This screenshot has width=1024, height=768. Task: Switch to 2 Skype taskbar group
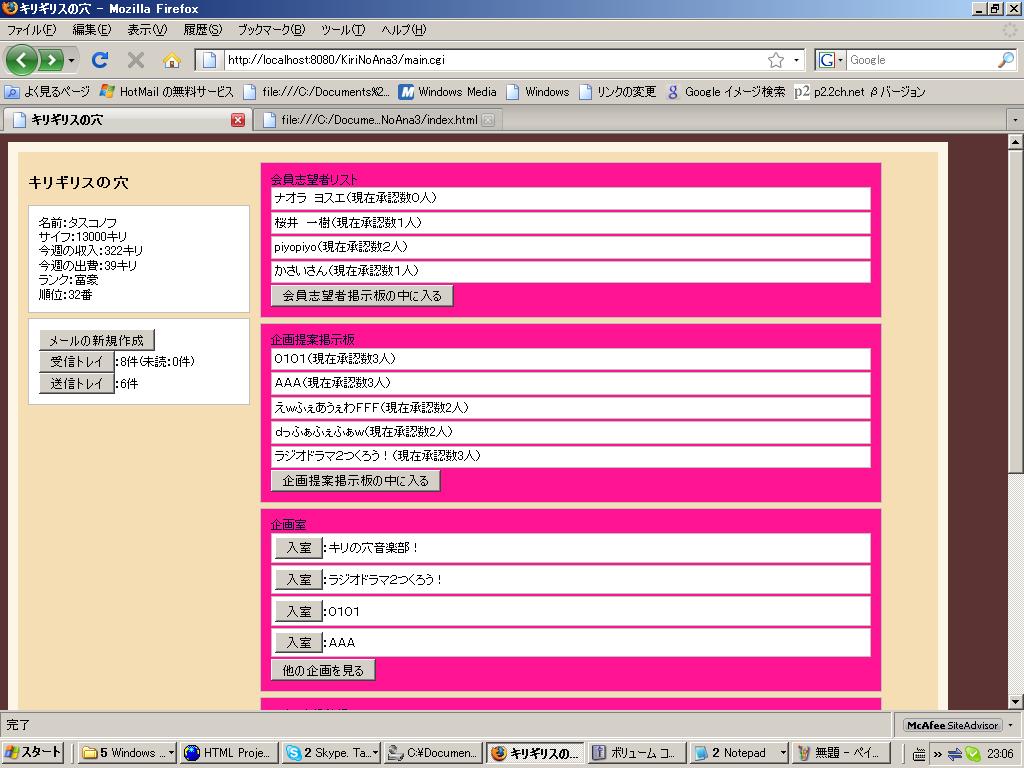pos(332,753)
